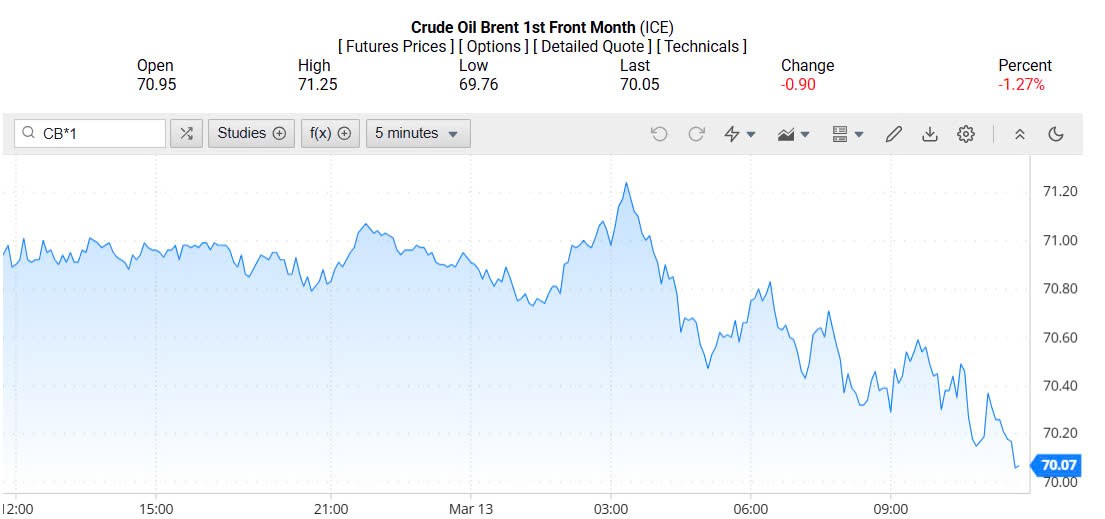Click the f(x) expression button
1105x519 pixels.
click(x=330, y=134)
